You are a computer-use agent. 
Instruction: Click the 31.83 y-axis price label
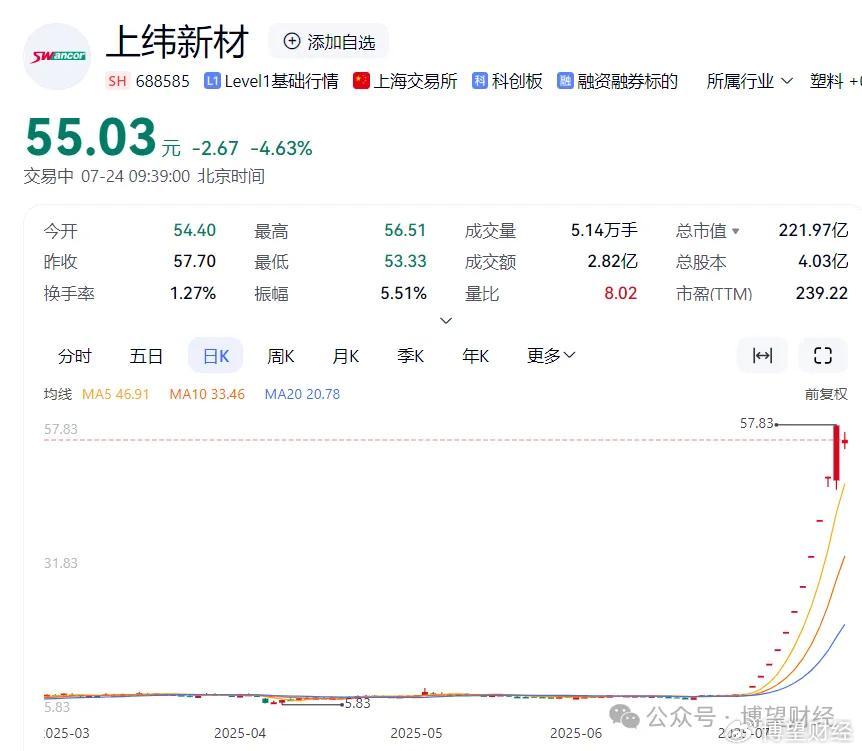[61, 563]
